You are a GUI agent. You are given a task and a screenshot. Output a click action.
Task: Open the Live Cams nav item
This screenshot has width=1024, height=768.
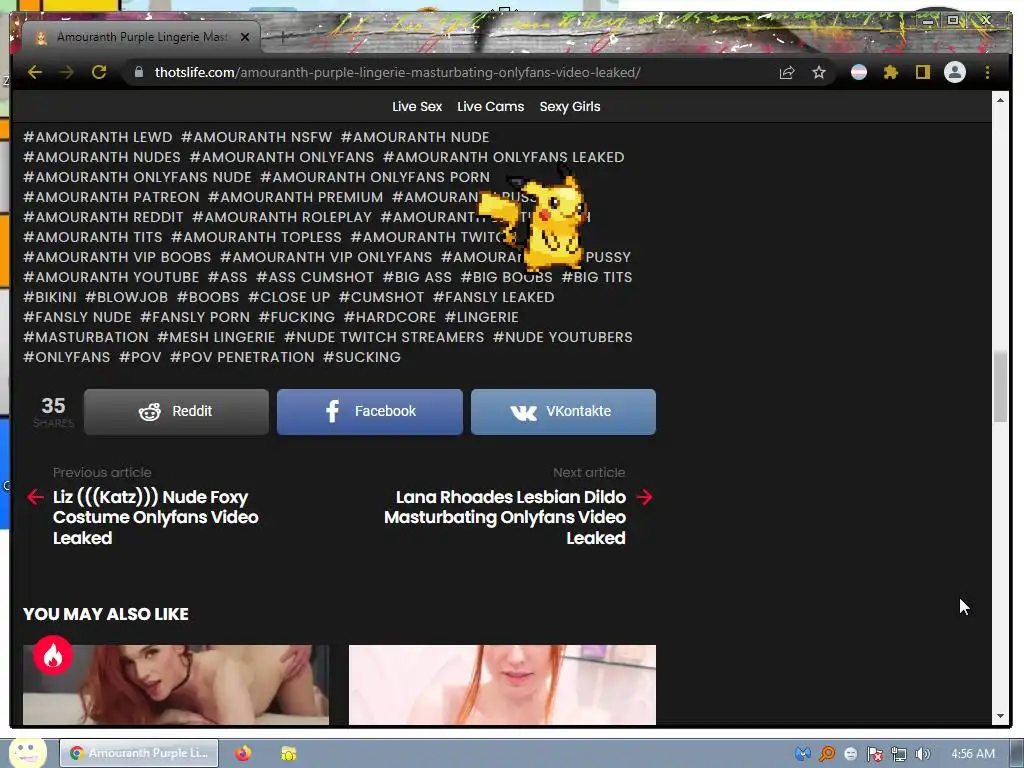click(490, 106)
